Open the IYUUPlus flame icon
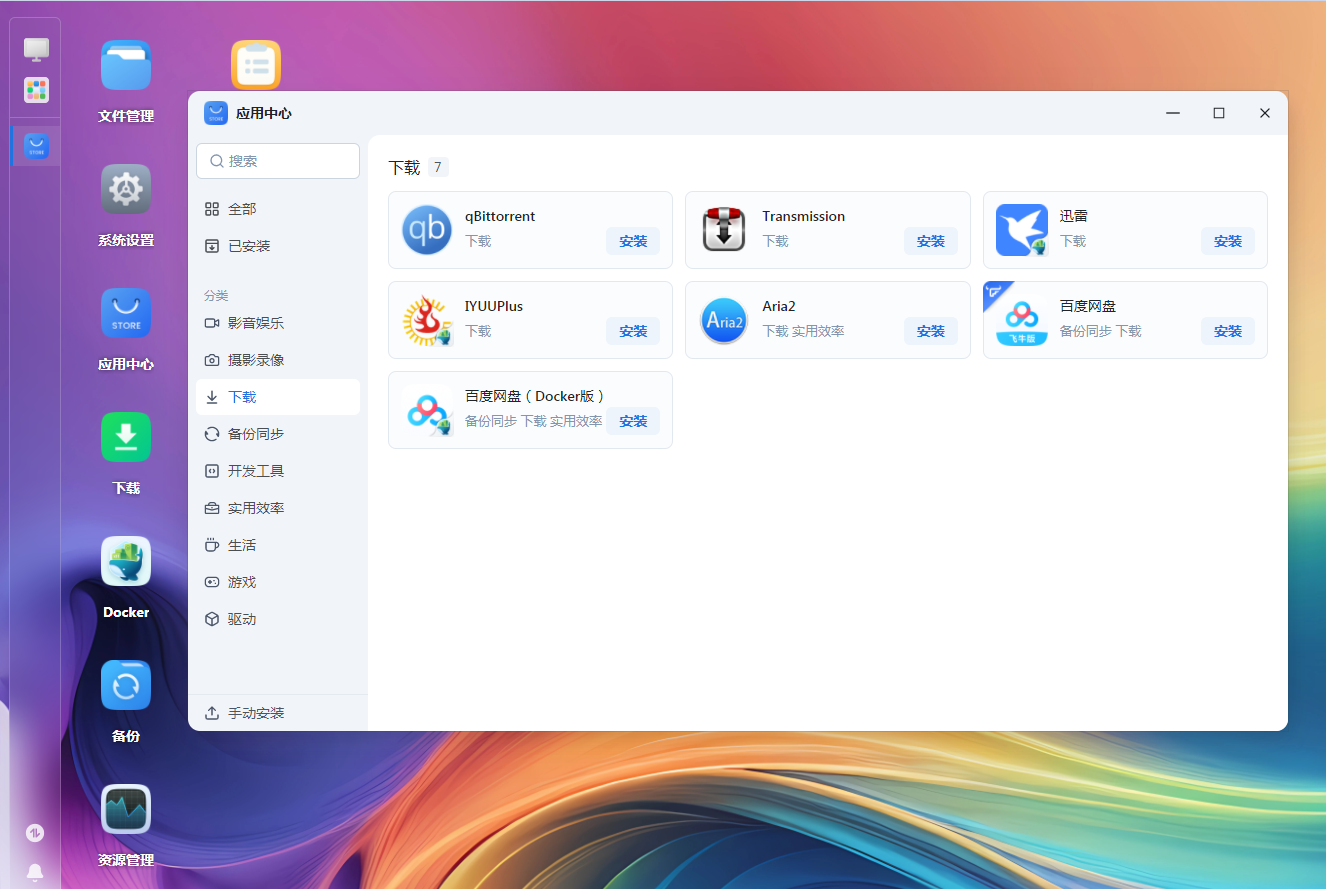Screen dimensions: 1326x889 coord(427,320)
